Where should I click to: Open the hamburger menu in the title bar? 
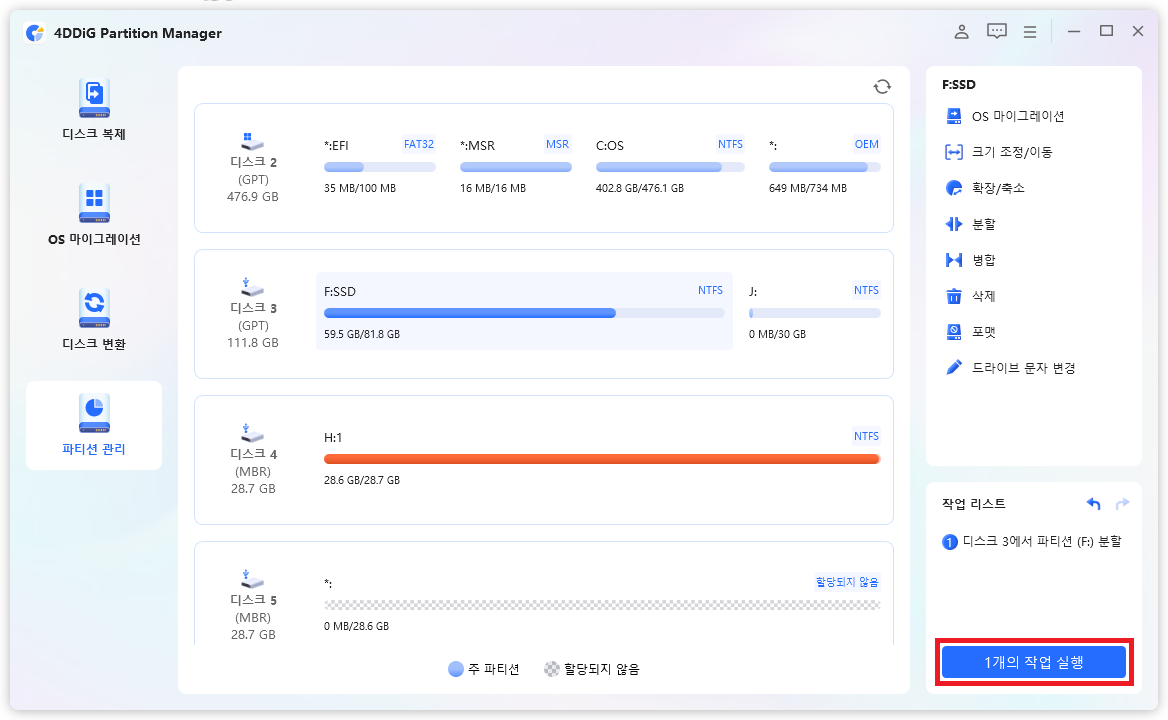click(x=1030, y=31)
